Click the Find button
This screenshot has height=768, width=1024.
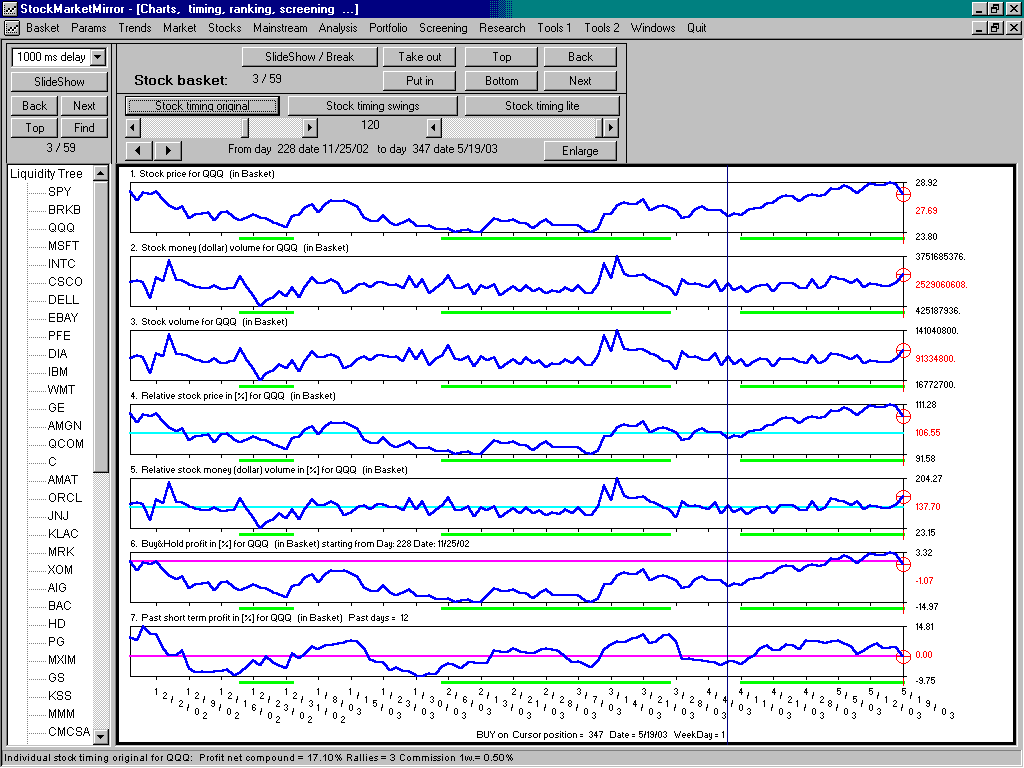[84, 128]
